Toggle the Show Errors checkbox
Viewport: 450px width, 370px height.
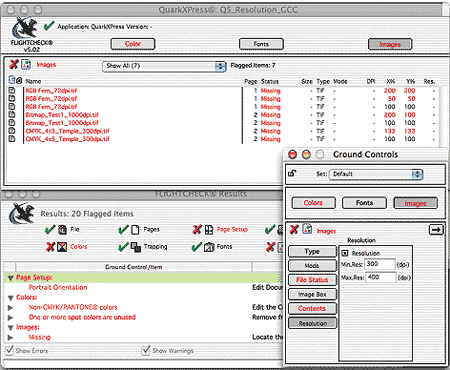tap(9, 350)
